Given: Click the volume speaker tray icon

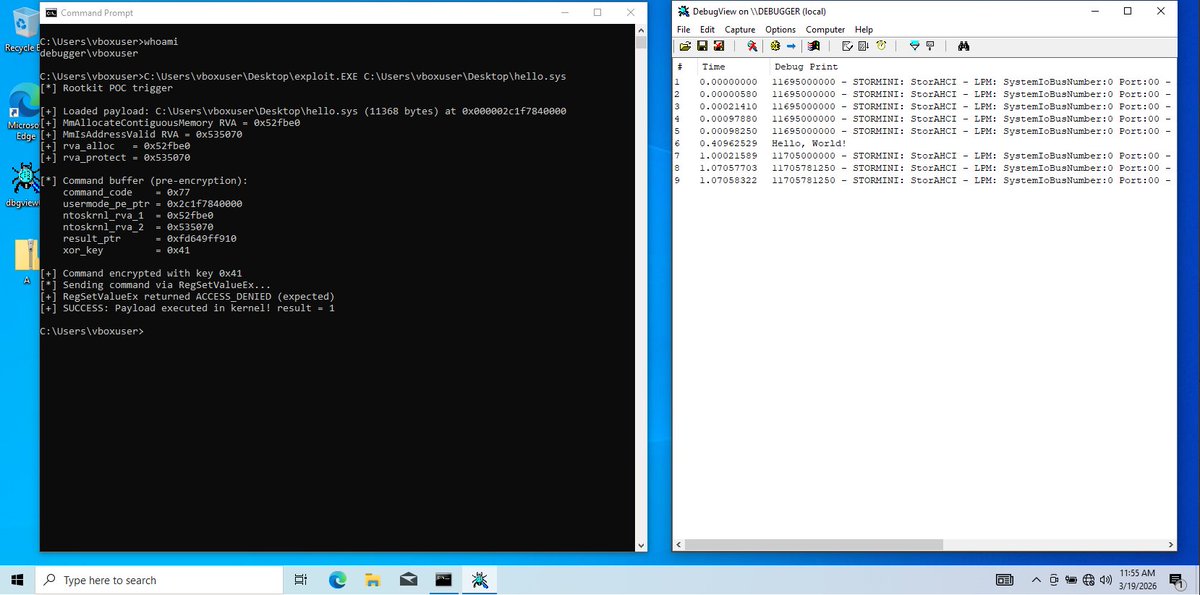Looking at the screenshot, I should (x=1105, y=580).
